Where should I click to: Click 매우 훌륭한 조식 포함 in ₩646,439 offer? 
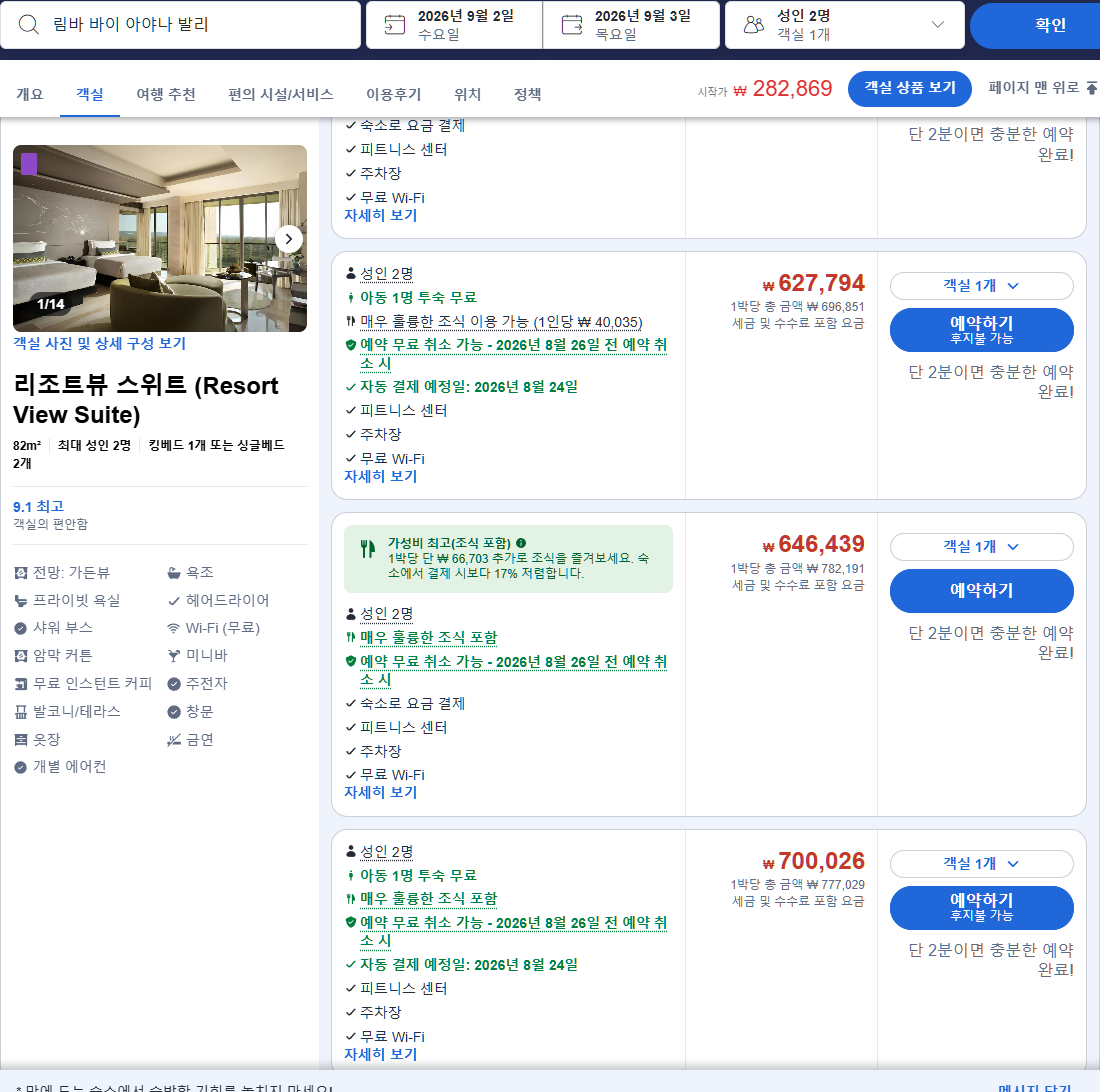point(429,638)
